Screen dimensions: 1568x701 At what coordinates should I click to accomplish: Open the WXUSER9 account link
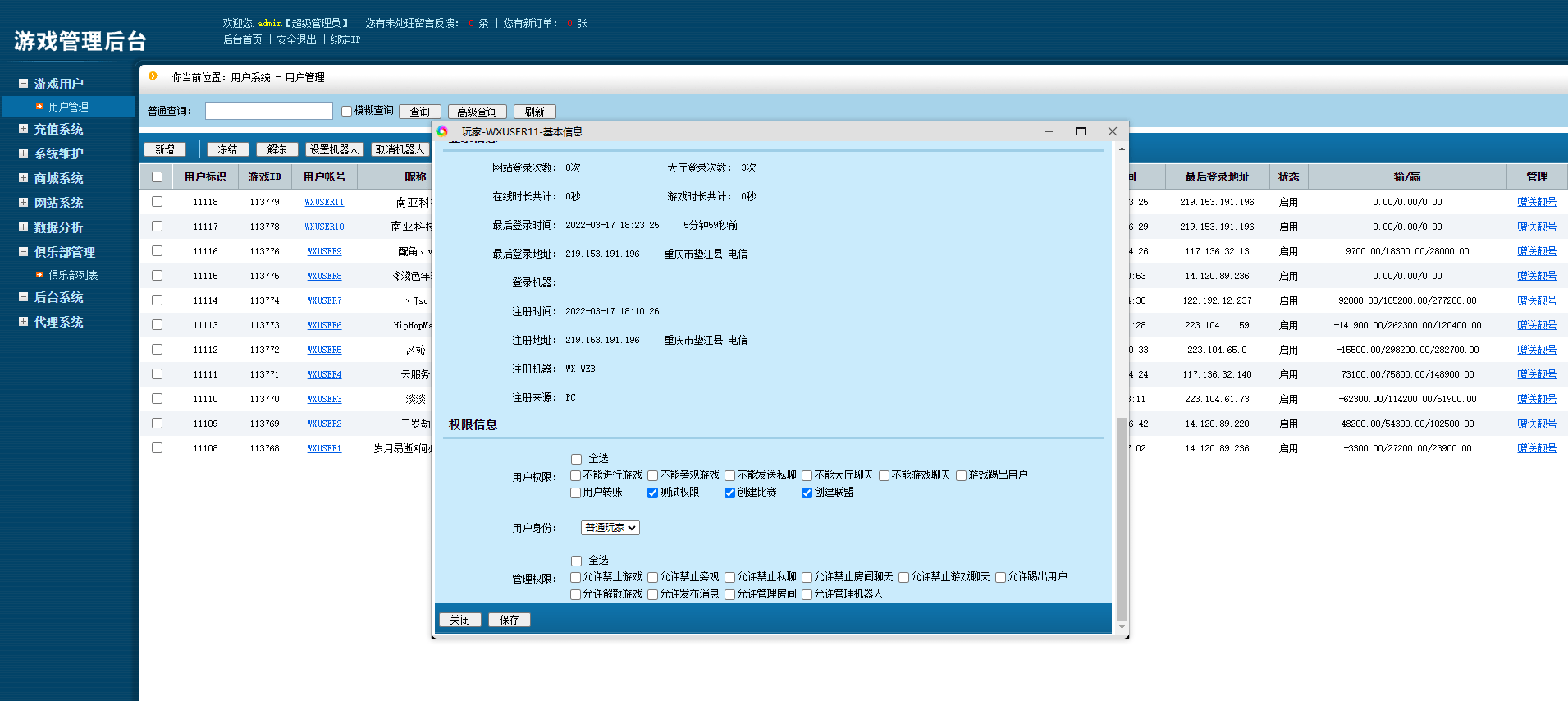pyautogui.click(x=324, y=251)
